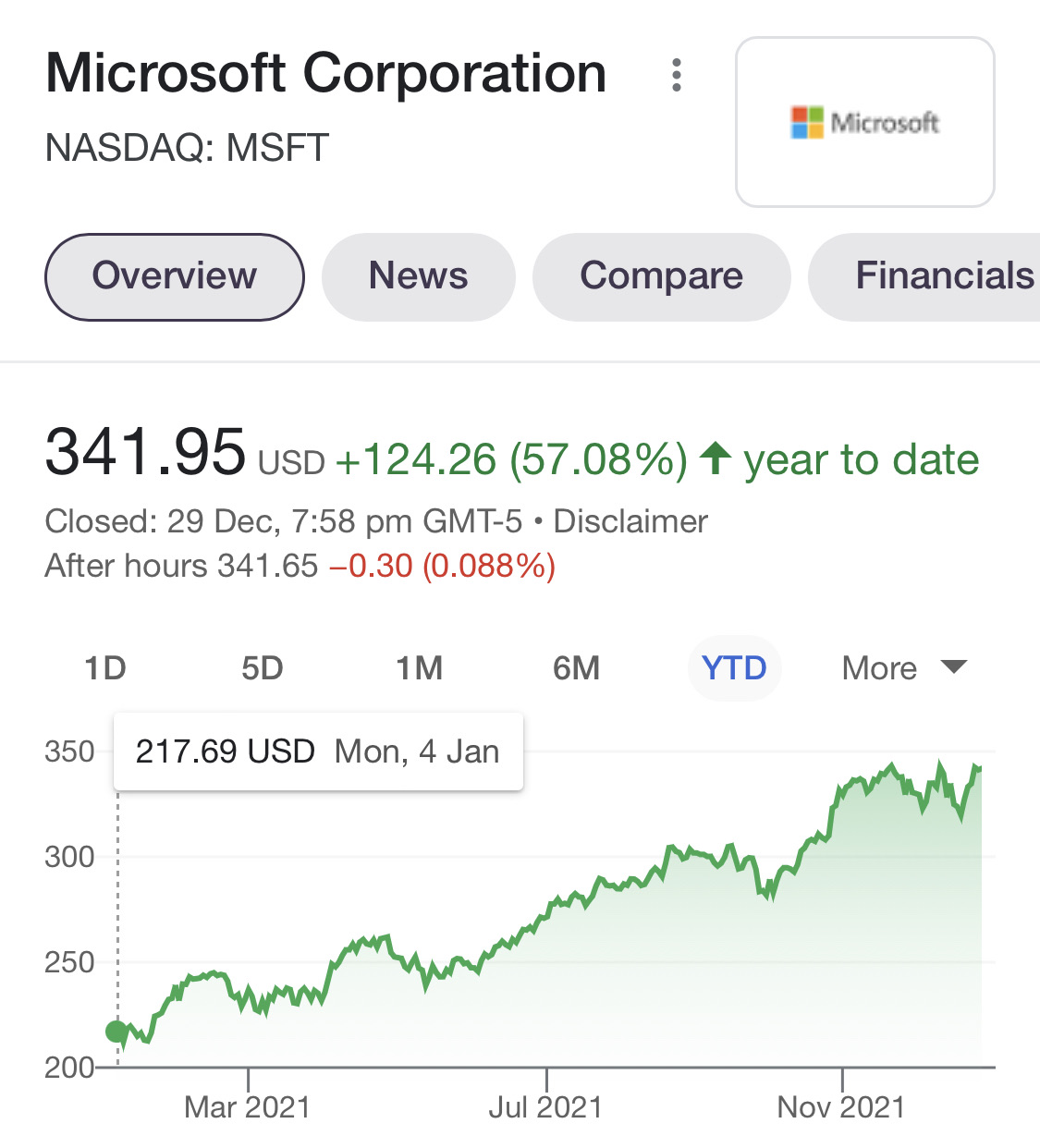This screenshot has width=1040, height=1148.
Task: Switch to the Overview tab
Action: pyautogui.click(x=175, y=276)
